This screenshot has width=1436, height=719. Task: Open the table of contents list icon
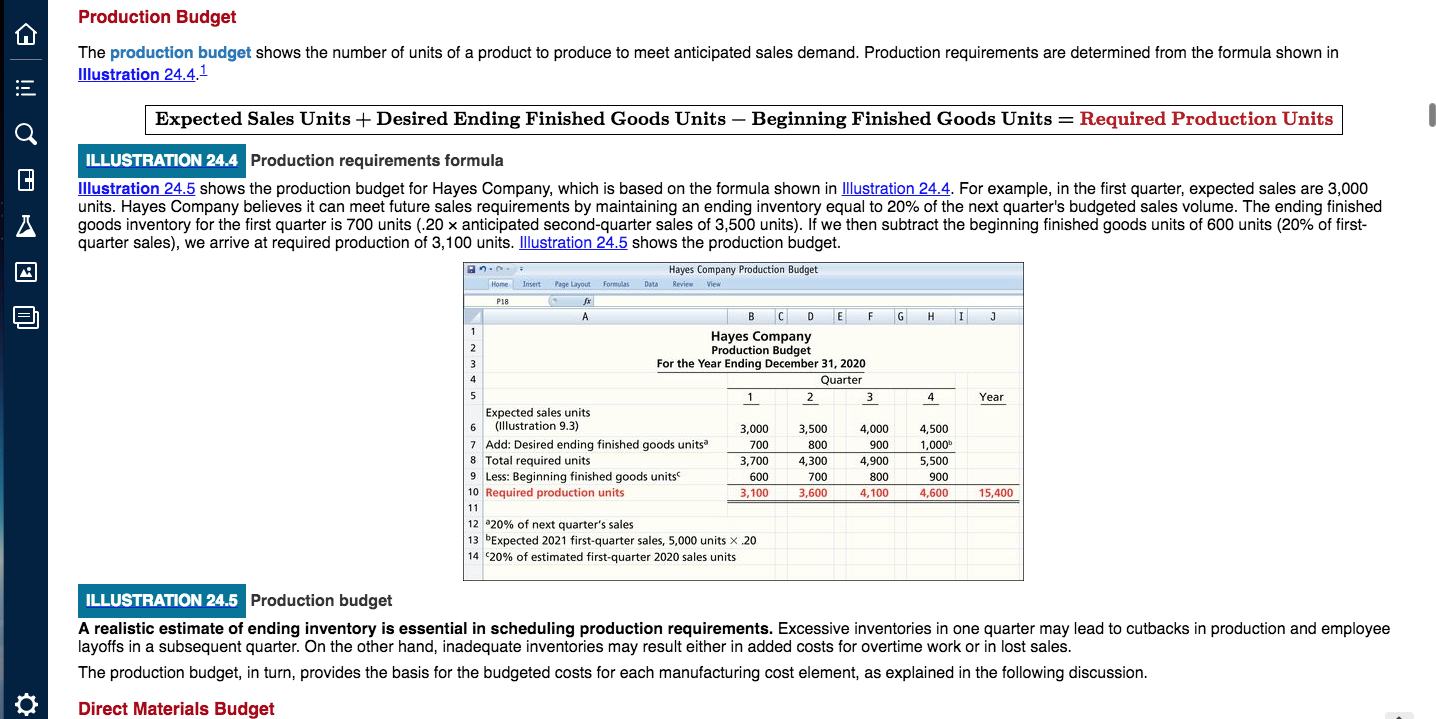26,84
